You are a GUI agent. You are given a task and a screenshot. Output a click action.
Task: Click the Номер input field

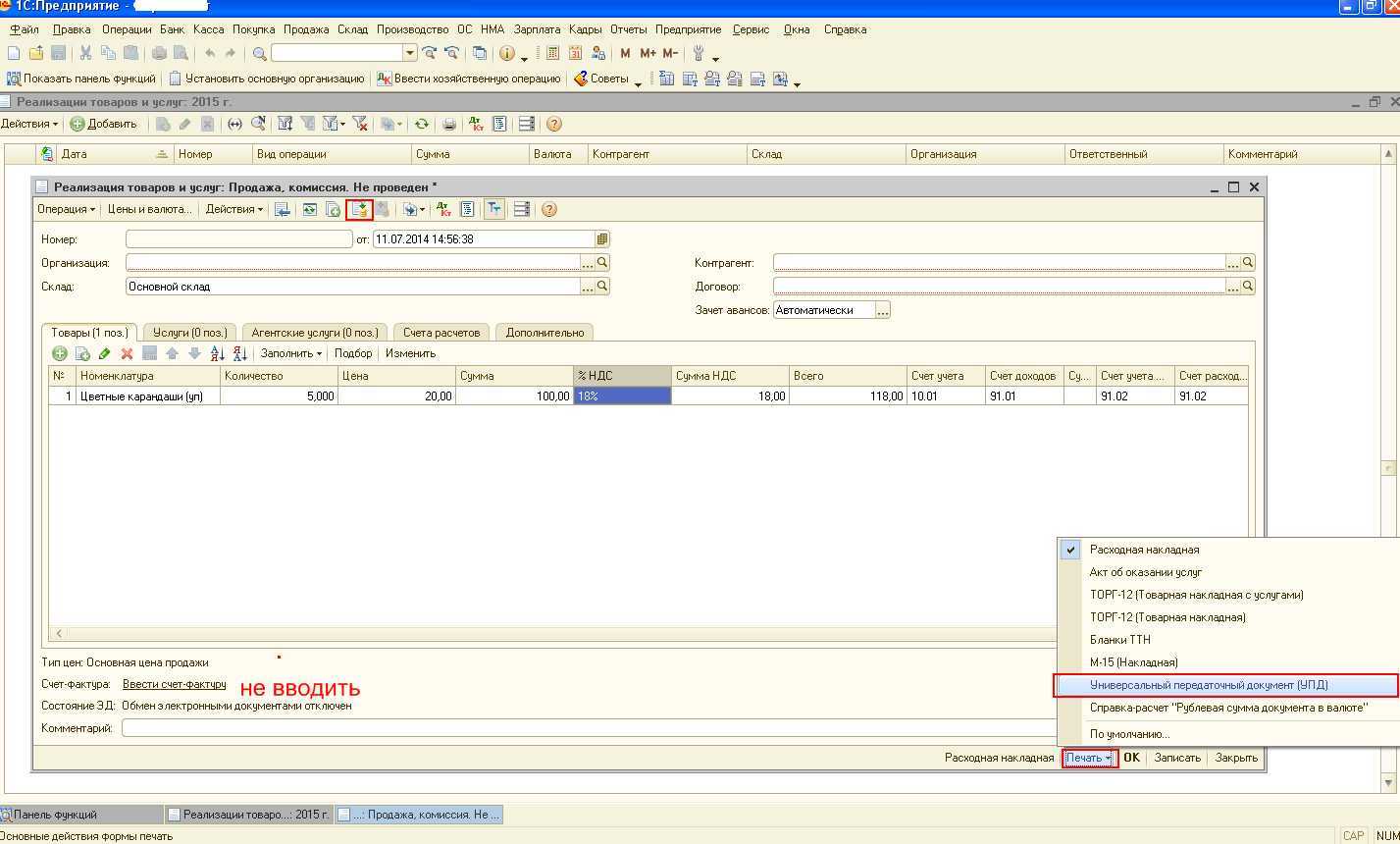point(238,238)
